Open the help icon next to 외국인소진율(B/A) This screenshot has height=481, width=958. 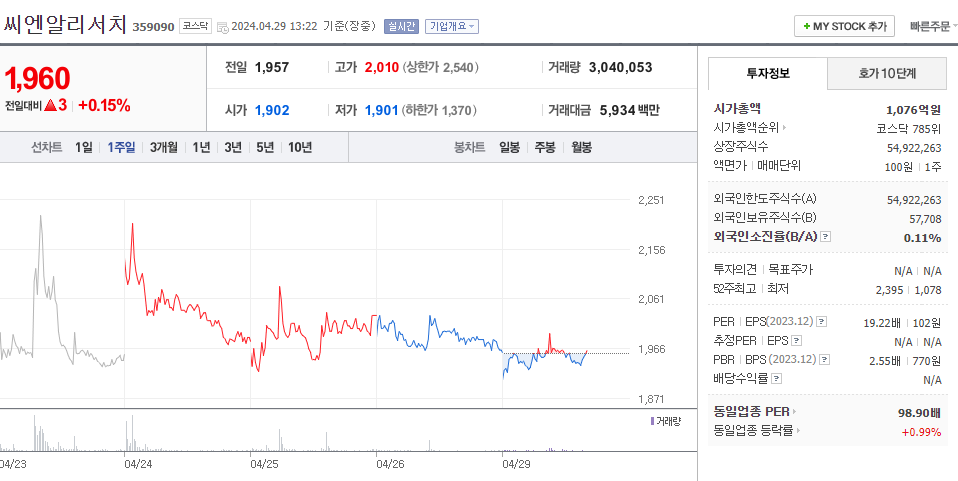point(825,237)
